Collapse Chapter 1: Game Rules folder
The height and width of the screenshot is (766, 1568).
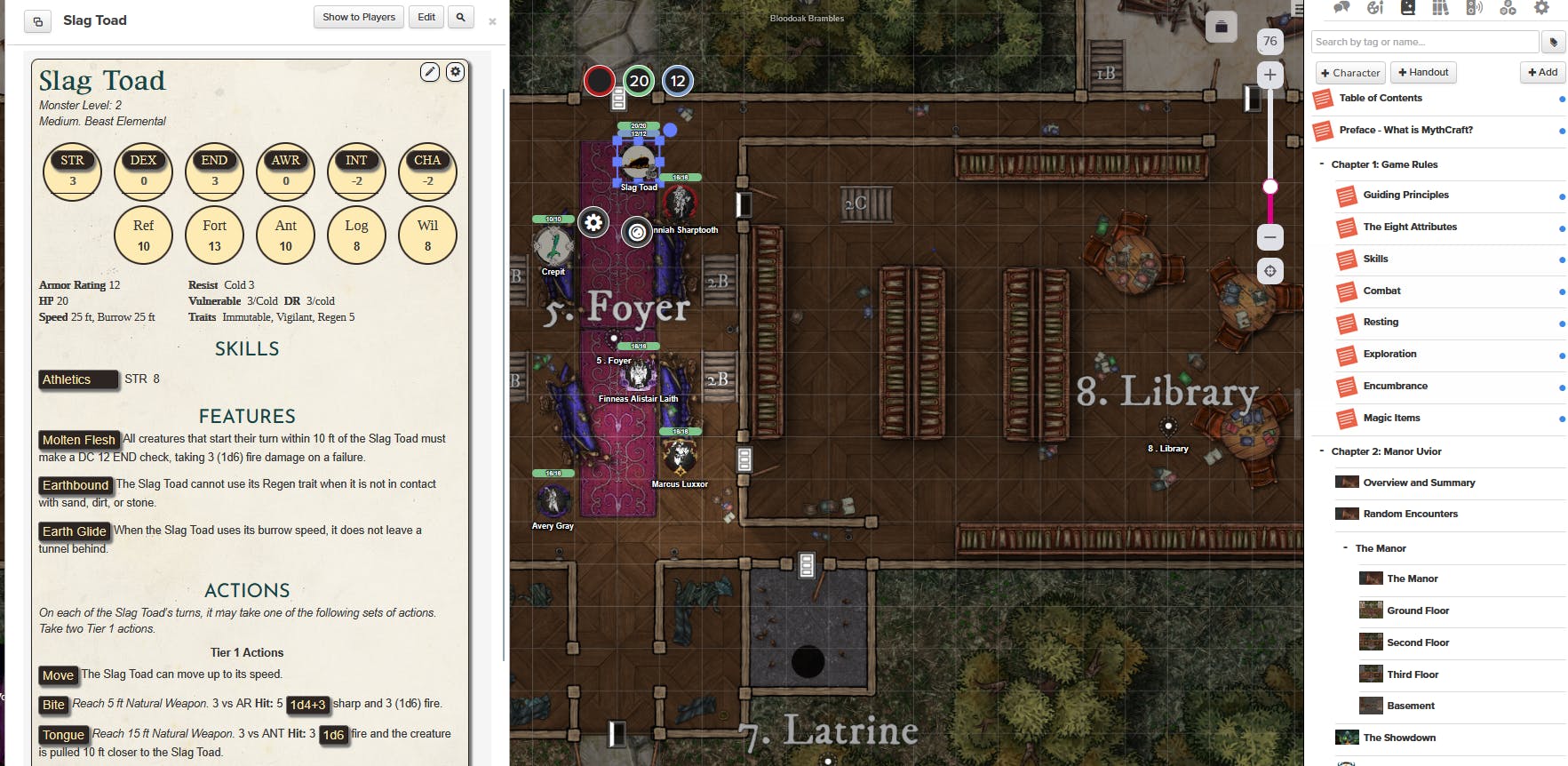(x=1322, y=164)
